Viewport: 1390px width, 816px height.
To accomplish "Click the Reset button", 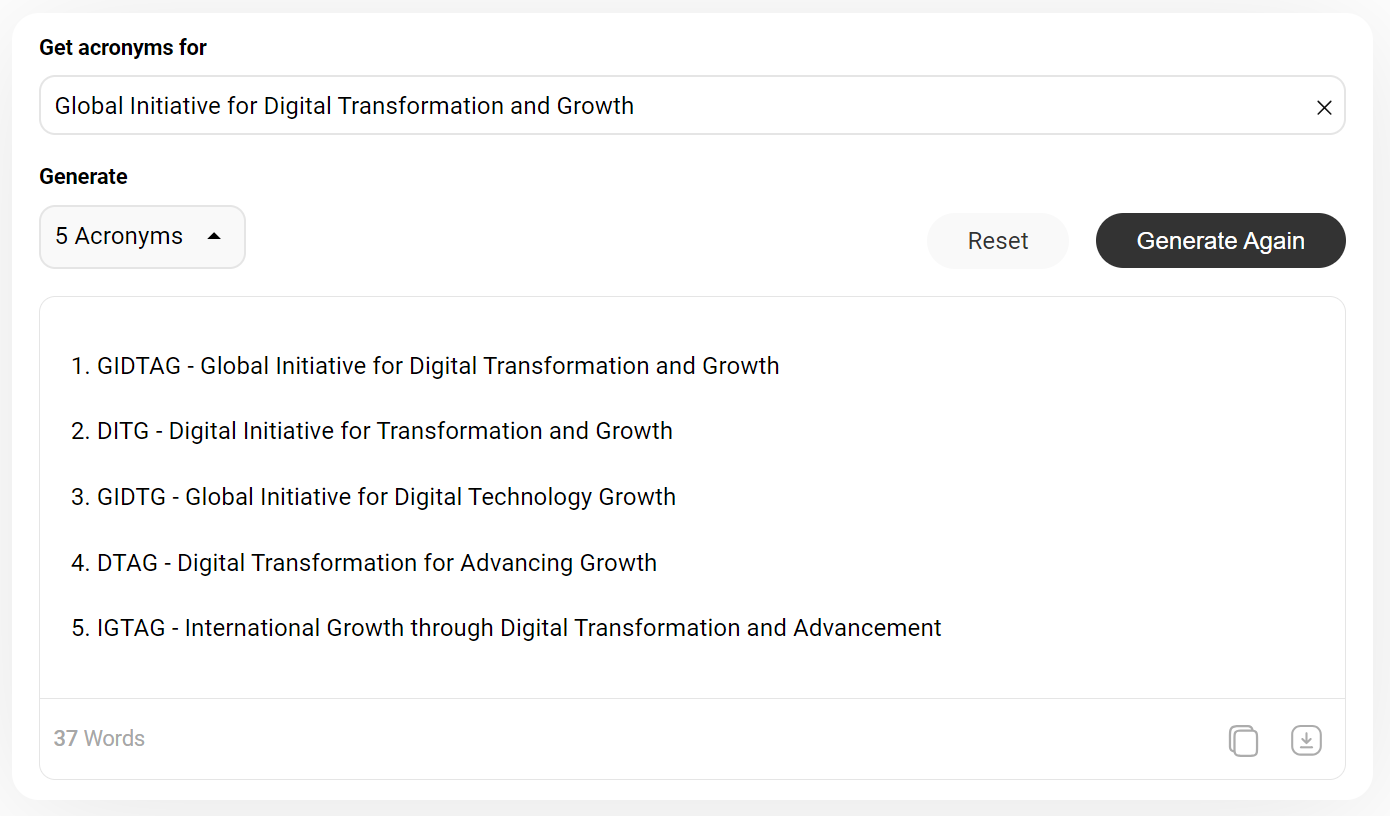I will pyautogui.click(x=998, y=241).
